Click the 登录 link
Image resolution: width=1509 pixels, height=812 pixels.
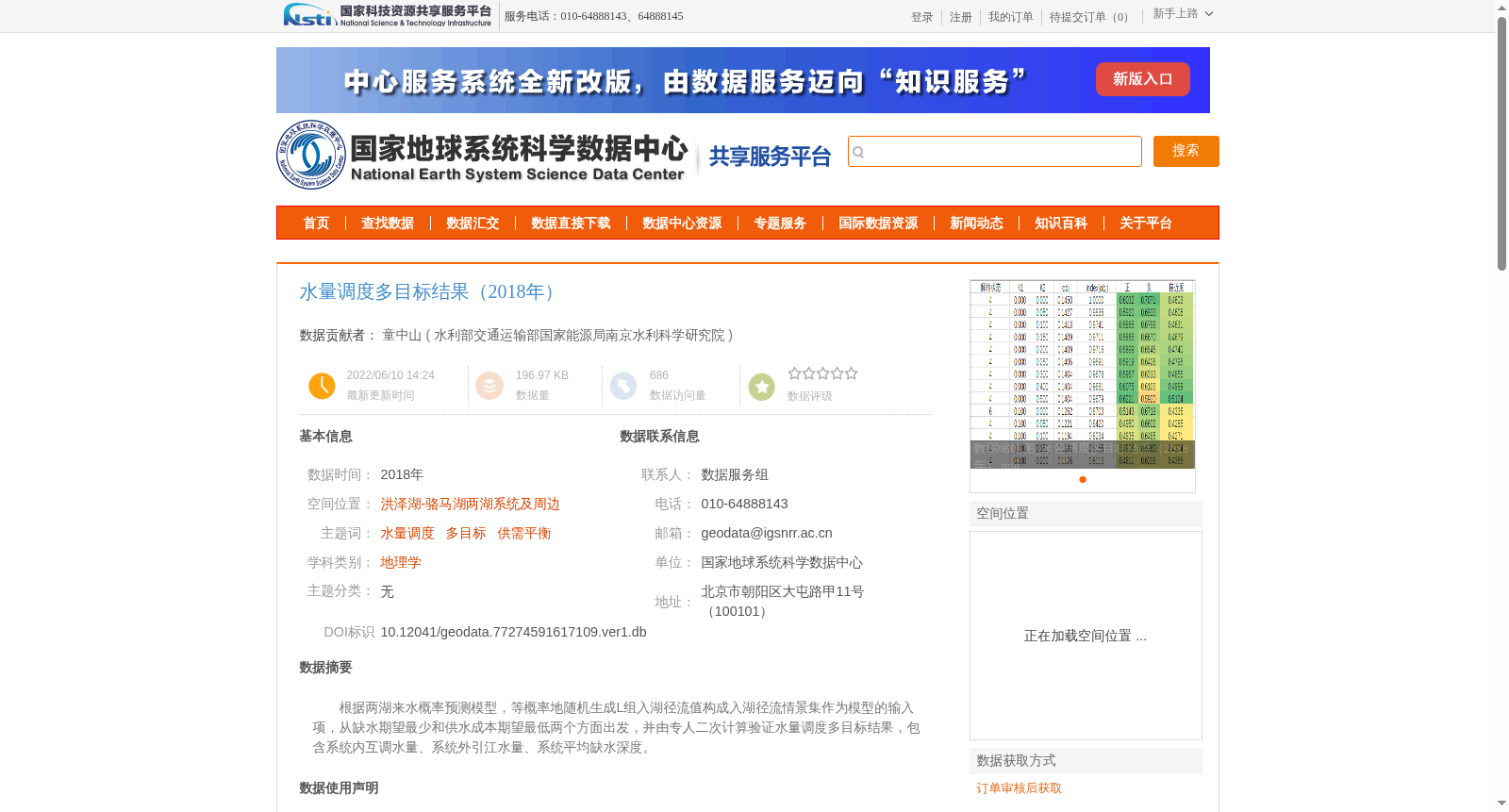click(922, 17)
